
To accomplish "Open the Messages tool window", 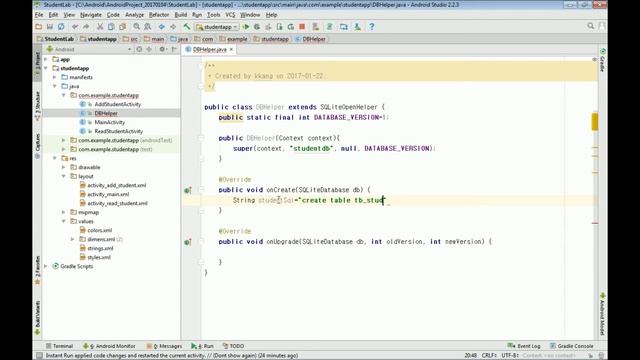I will click(164, 346).
